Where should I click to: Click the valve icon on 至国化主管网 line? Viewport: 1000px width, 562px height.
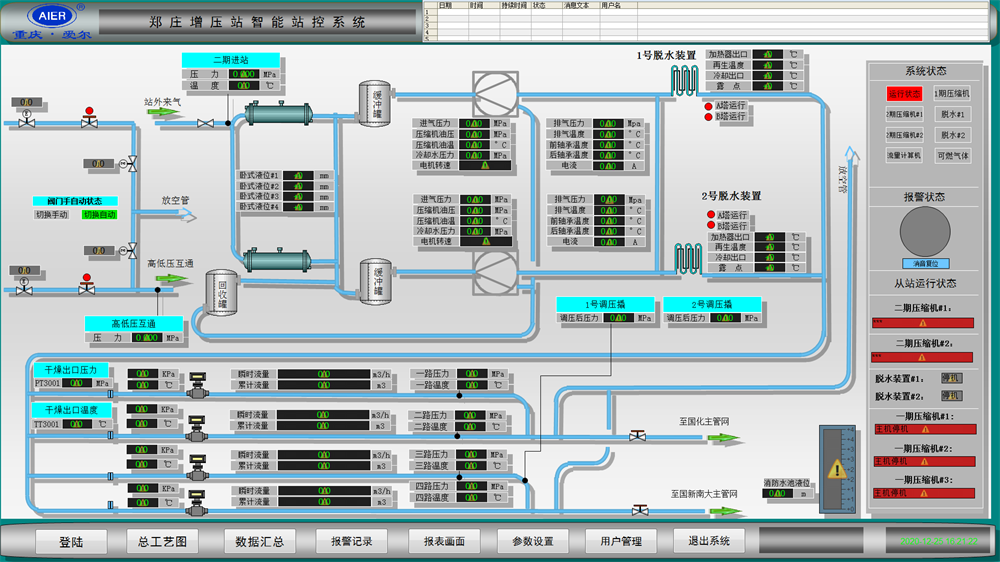coord(637,436)
